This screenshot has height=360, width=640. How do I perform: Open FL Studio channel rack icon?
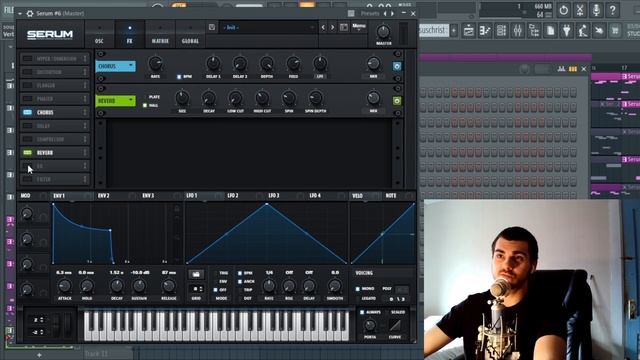coord(502,31)
